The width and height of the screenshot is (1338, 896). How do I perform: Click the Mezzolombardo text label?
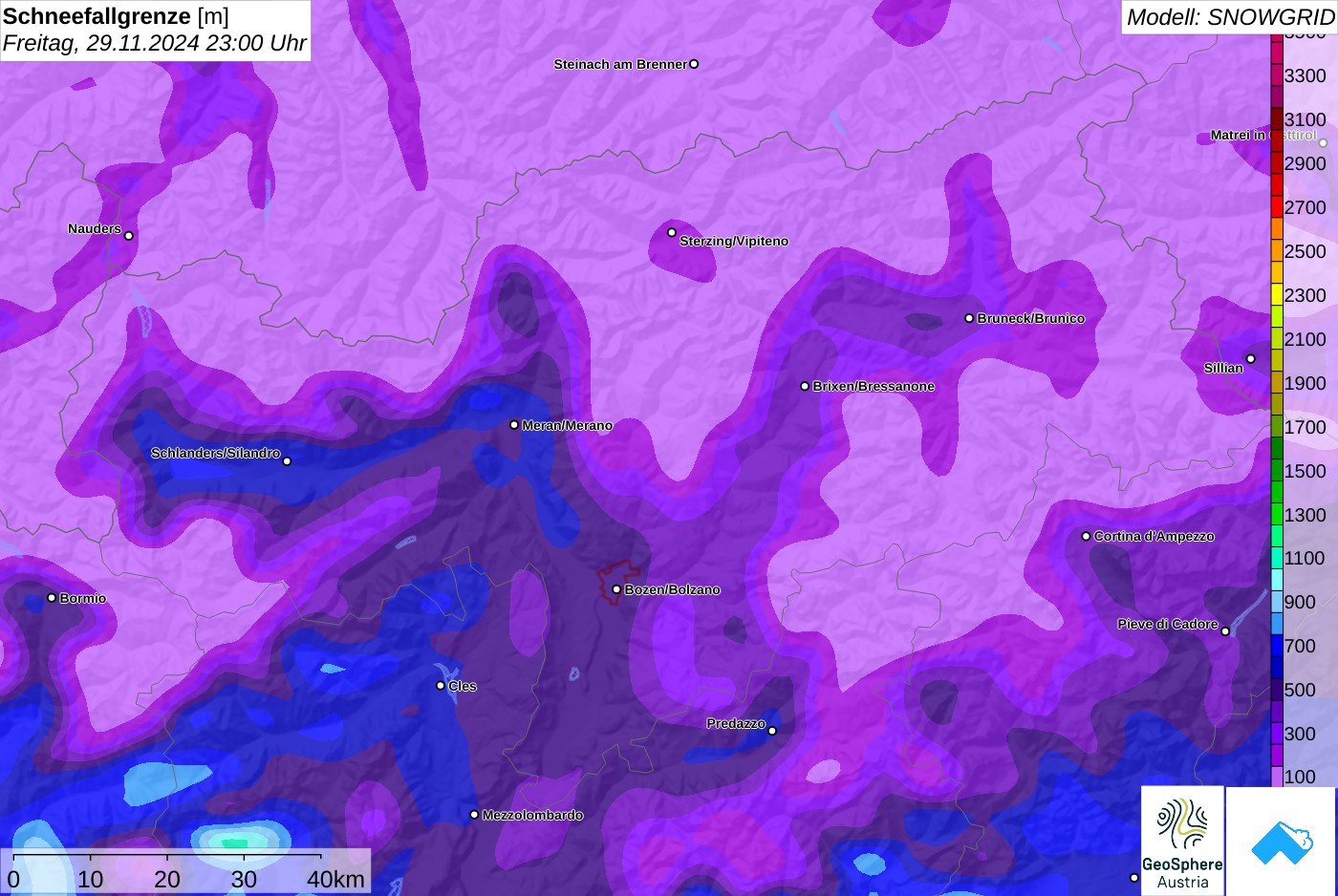click(x=533, y=815)
